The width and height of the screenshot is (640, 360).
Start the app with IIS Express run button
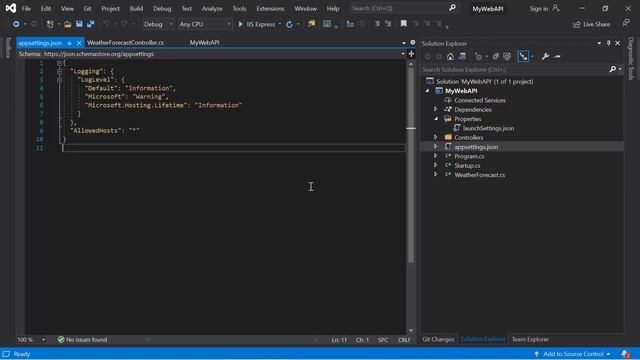[x=256, y=24]
